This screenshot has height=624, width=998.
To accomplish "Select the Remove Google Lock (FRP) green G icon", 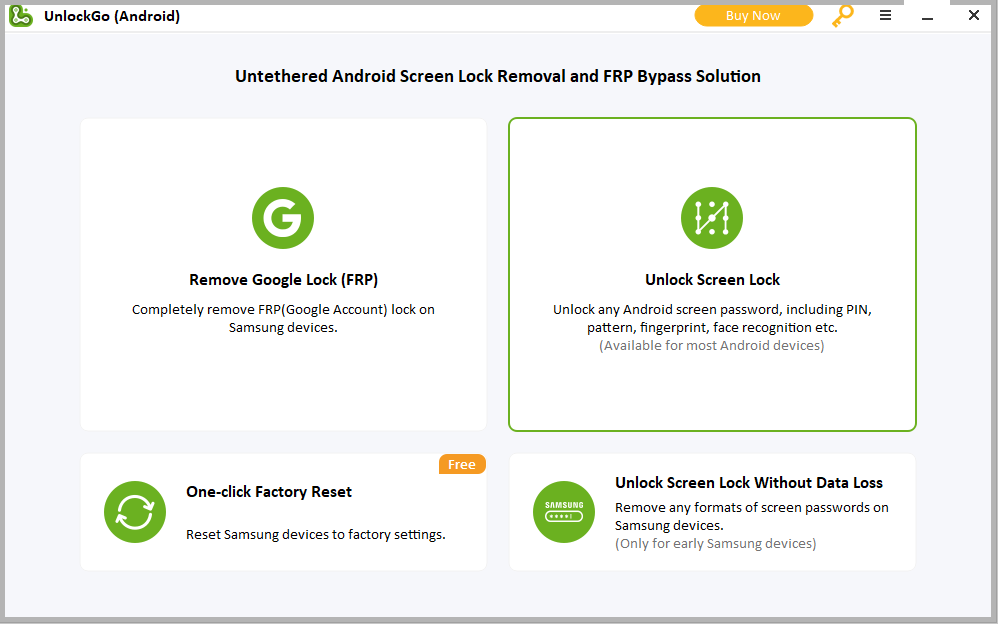I will [283, 217].
